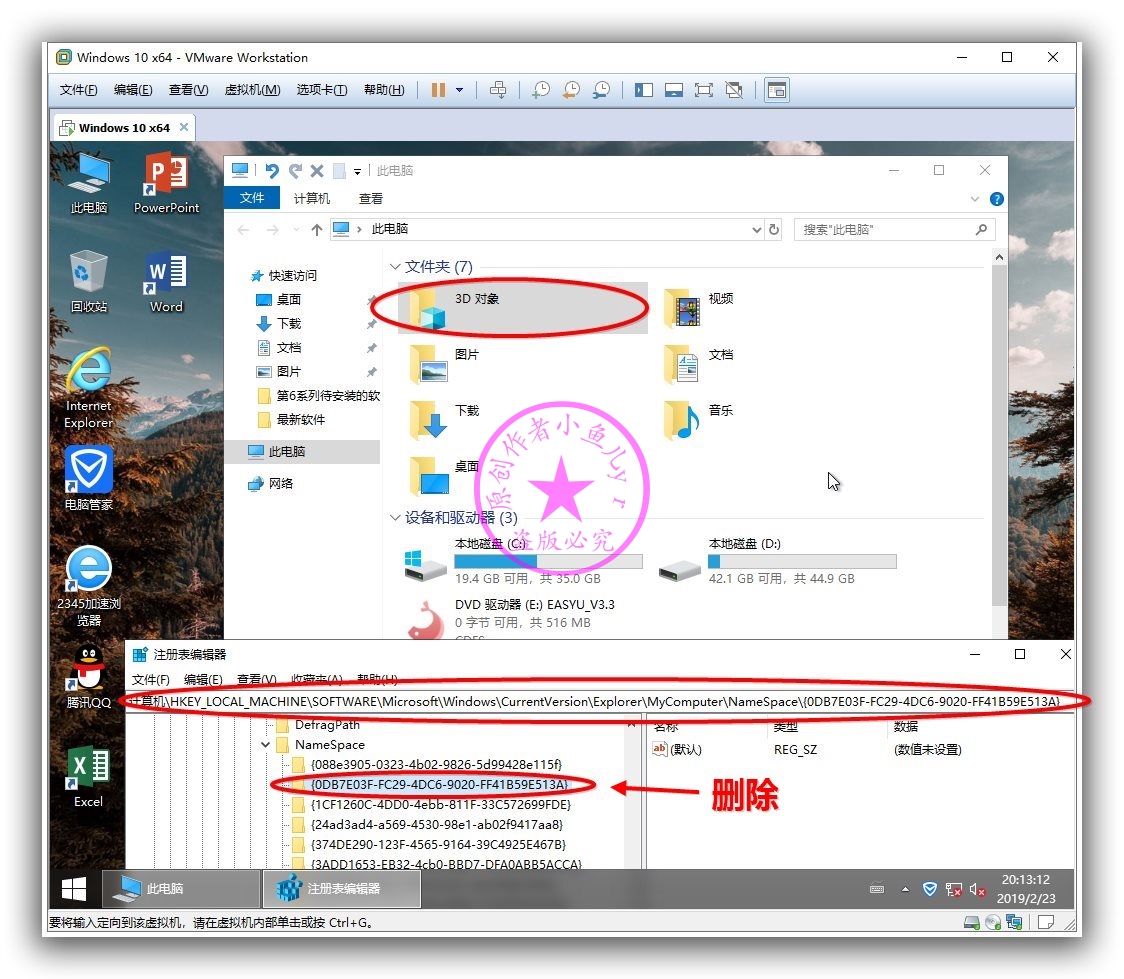Enter full screen mode in VMware toolbar
Image resolution: width=1124 pixels, height=979 pixels.
pos(704,90)
